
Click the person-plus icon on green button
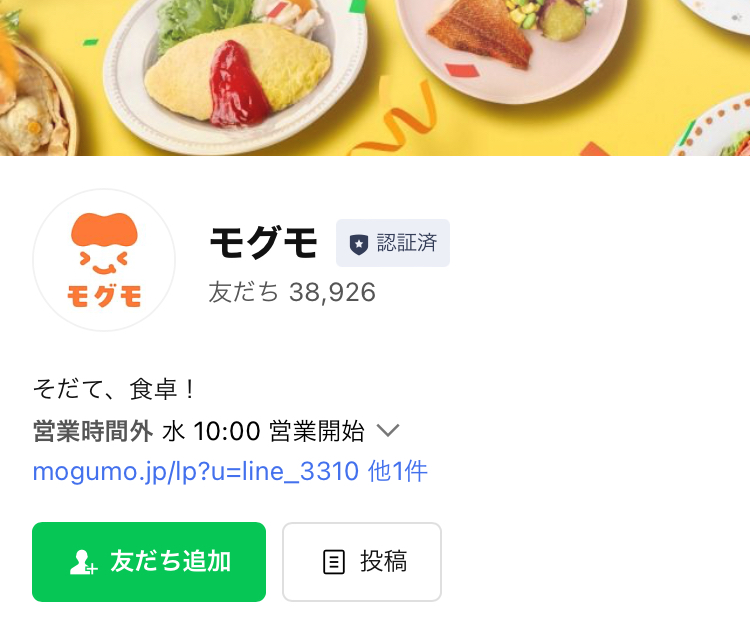point(84,562)
